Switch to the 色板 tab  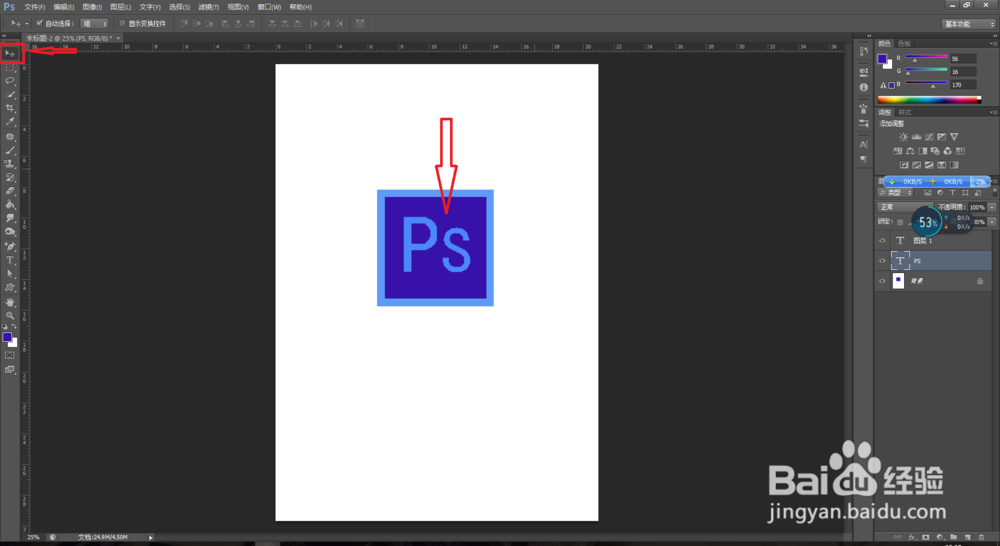pyautogui.click(x=904, y=43)
